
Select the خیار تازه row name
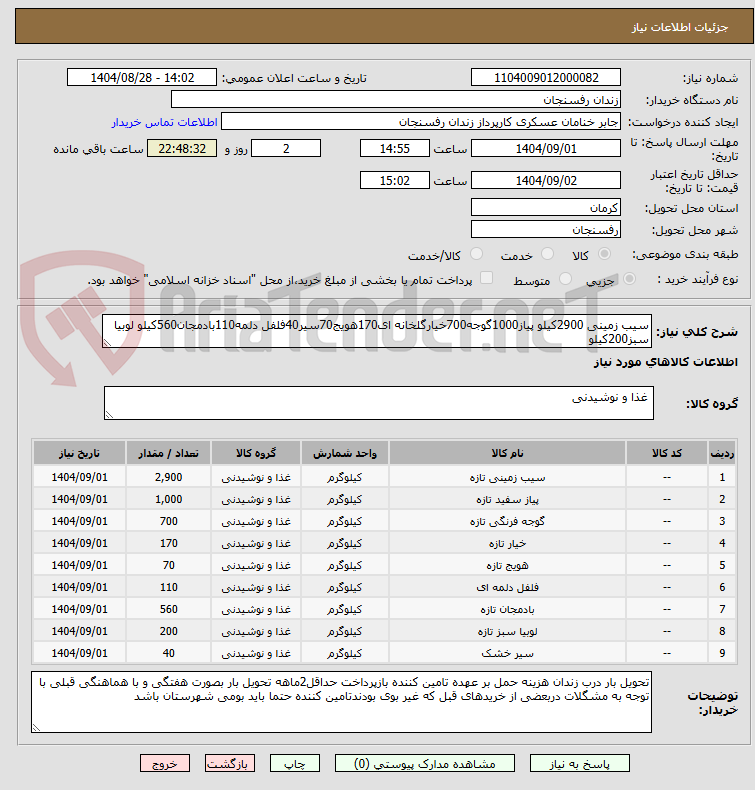pos(507,543)
